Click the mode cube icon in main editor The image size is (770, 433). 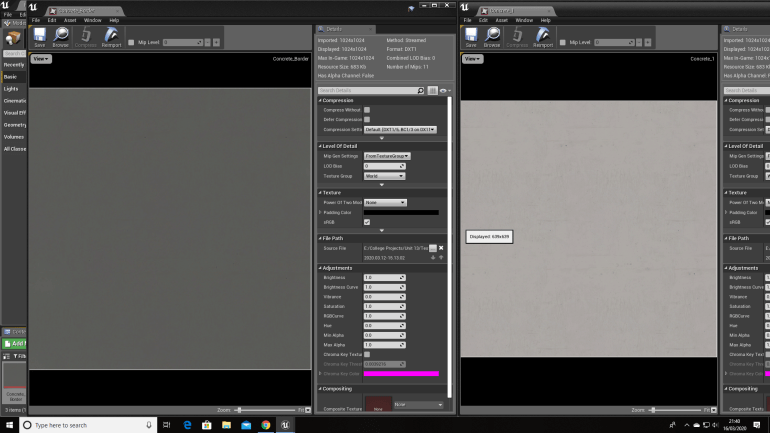[x=13, y=38]
